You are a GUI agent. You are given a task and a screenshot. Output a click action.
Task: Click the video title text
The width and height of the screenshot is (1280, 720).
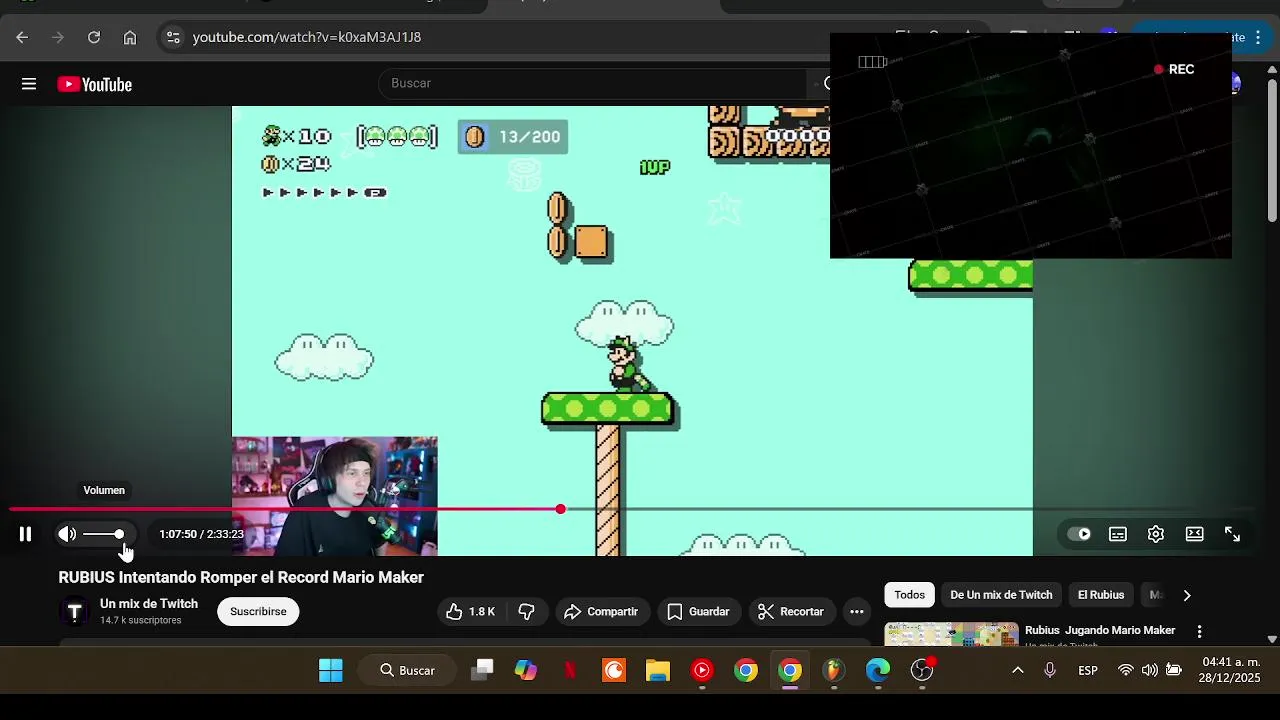[x=241, y=577]
